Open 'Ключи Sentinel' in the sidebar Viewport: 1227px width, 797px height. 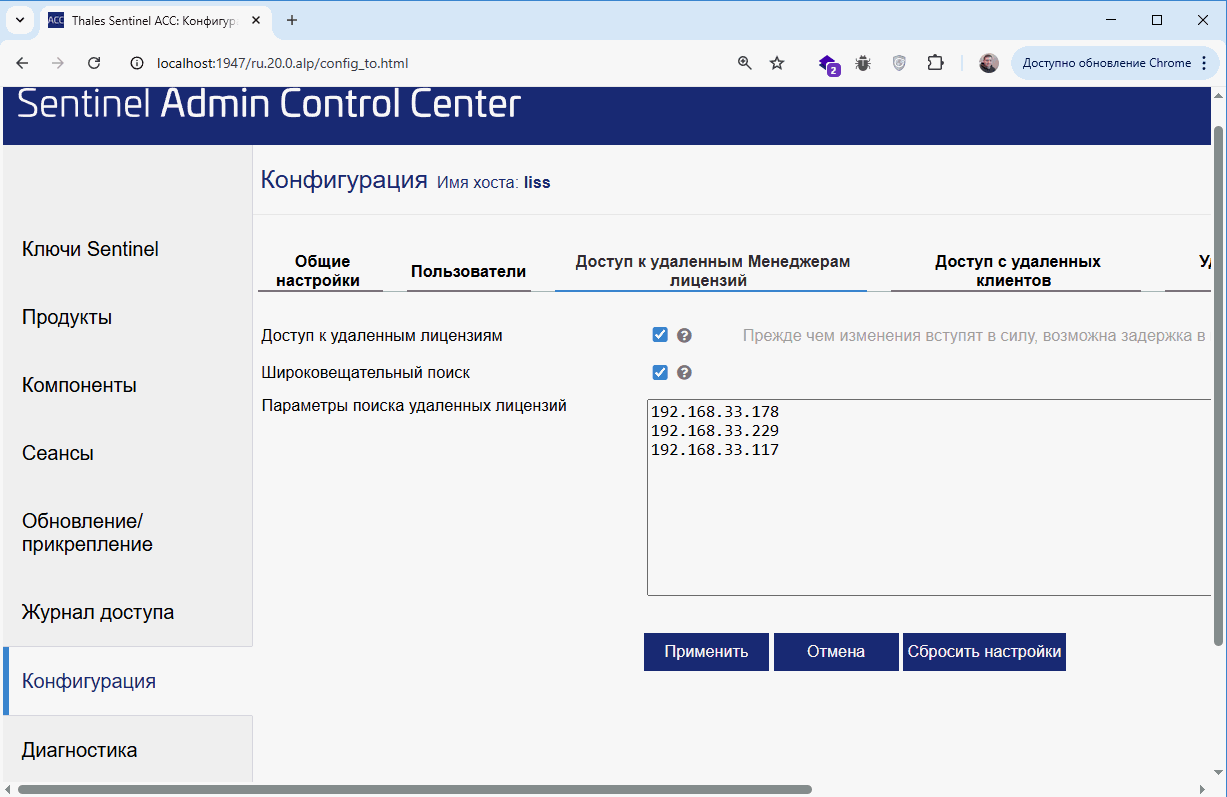coord(90,249)
